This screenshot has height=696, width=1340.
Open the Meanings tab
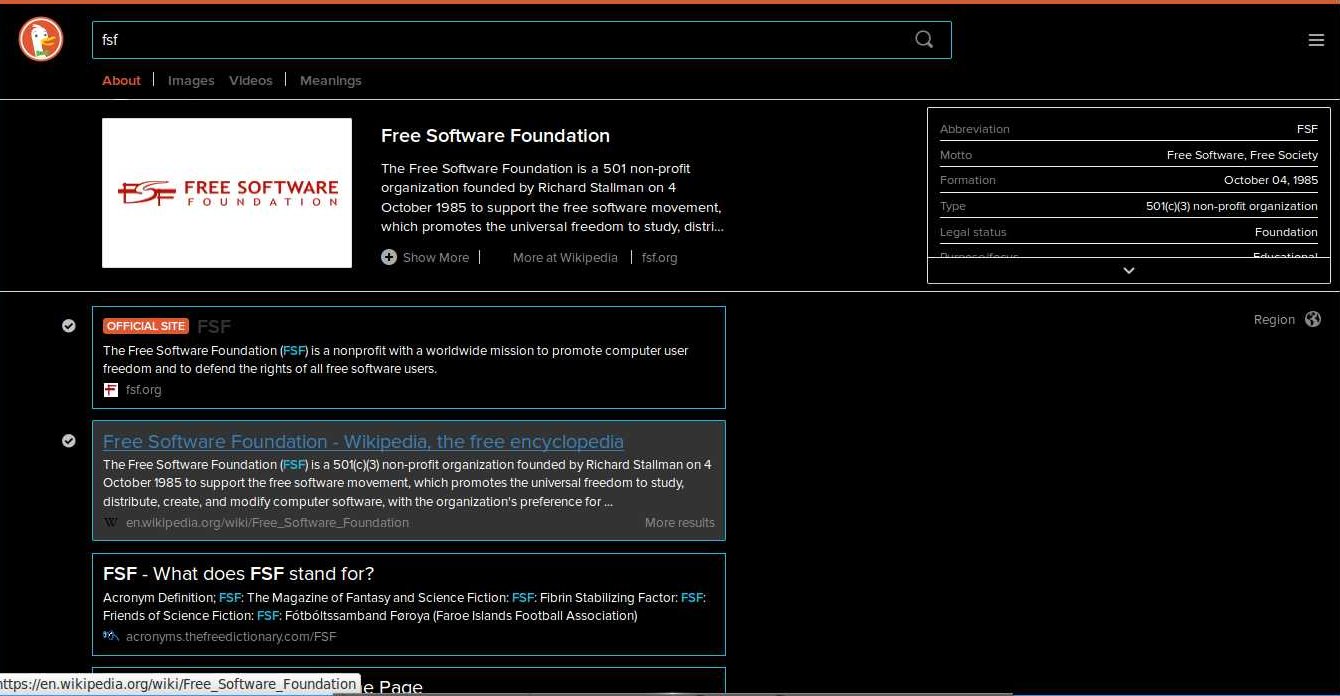(331, 80)
